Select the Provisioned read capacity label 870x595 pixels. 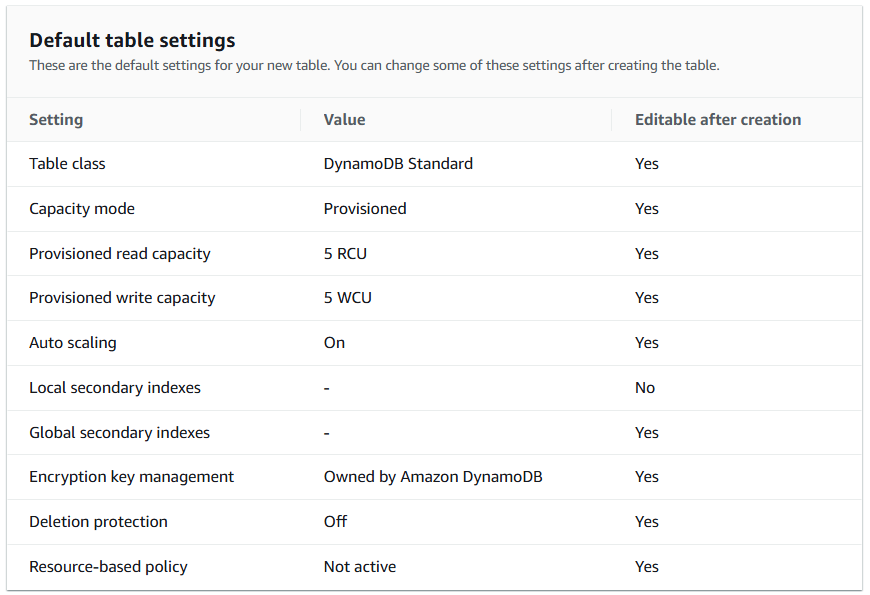click(120, 254)
